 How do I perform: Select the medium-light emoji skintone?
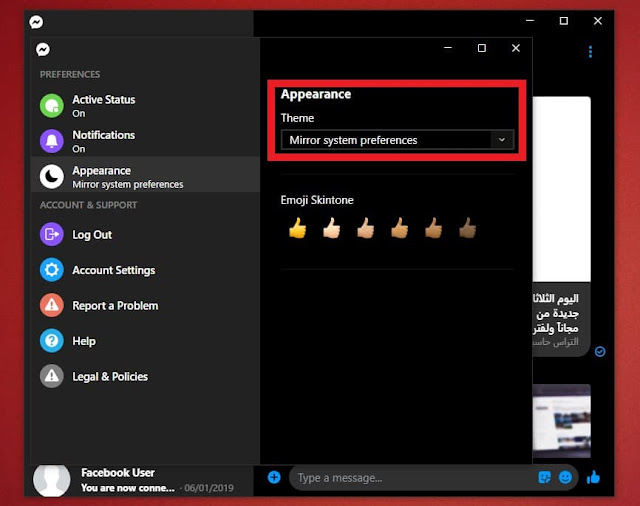click(x=365, y=228)
